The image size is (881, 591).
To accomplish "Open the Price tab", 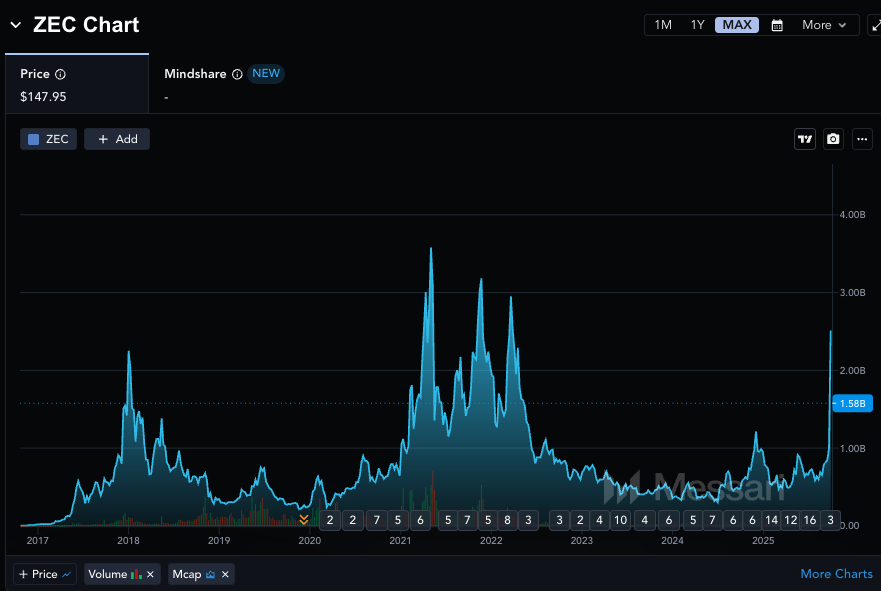I will coord(77,84).
